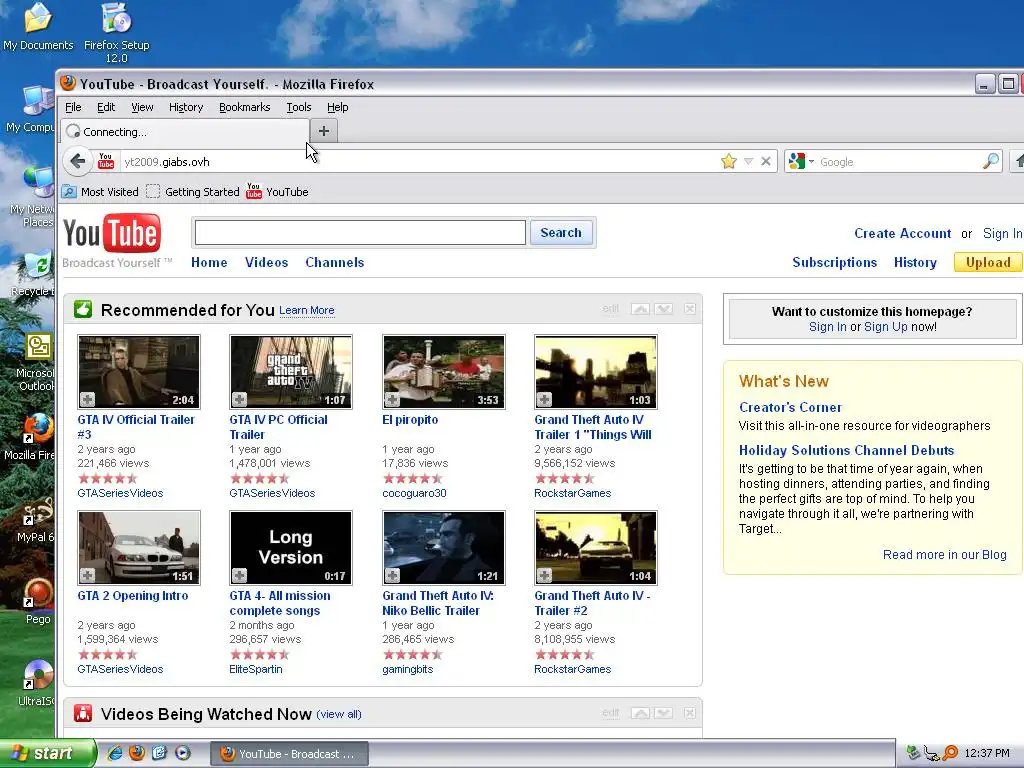Add GTA IV PC Official Trailer to queue
The width and height of the screenshot is (1024, 768).
(x=240, y=399)
